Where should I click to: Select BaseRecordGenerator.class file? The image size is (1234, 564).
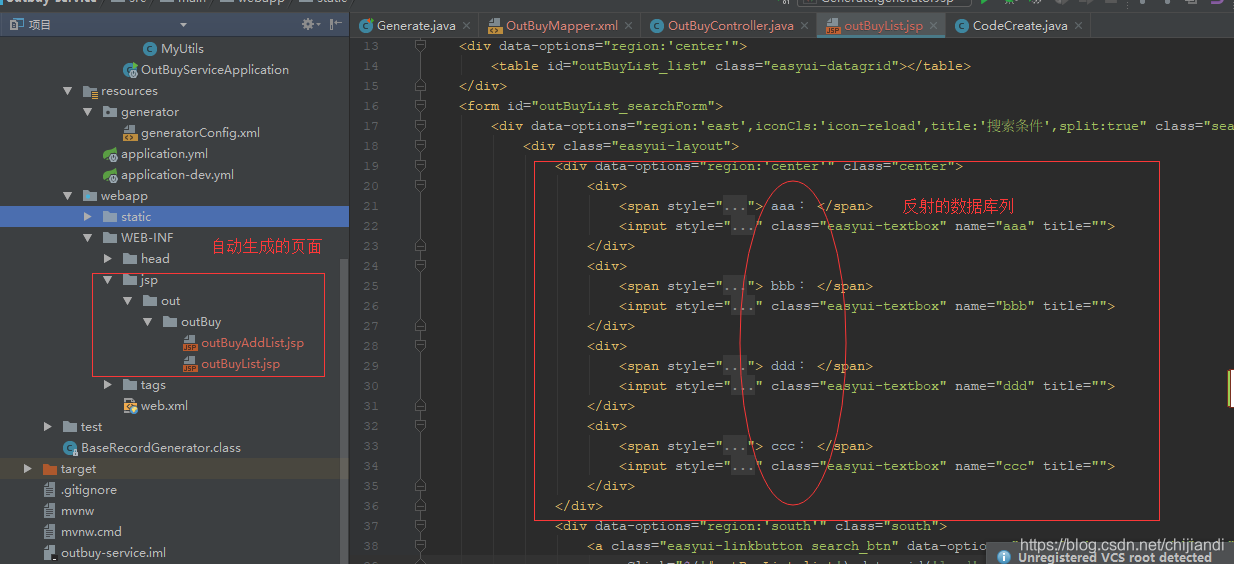[x=161, y=448]
